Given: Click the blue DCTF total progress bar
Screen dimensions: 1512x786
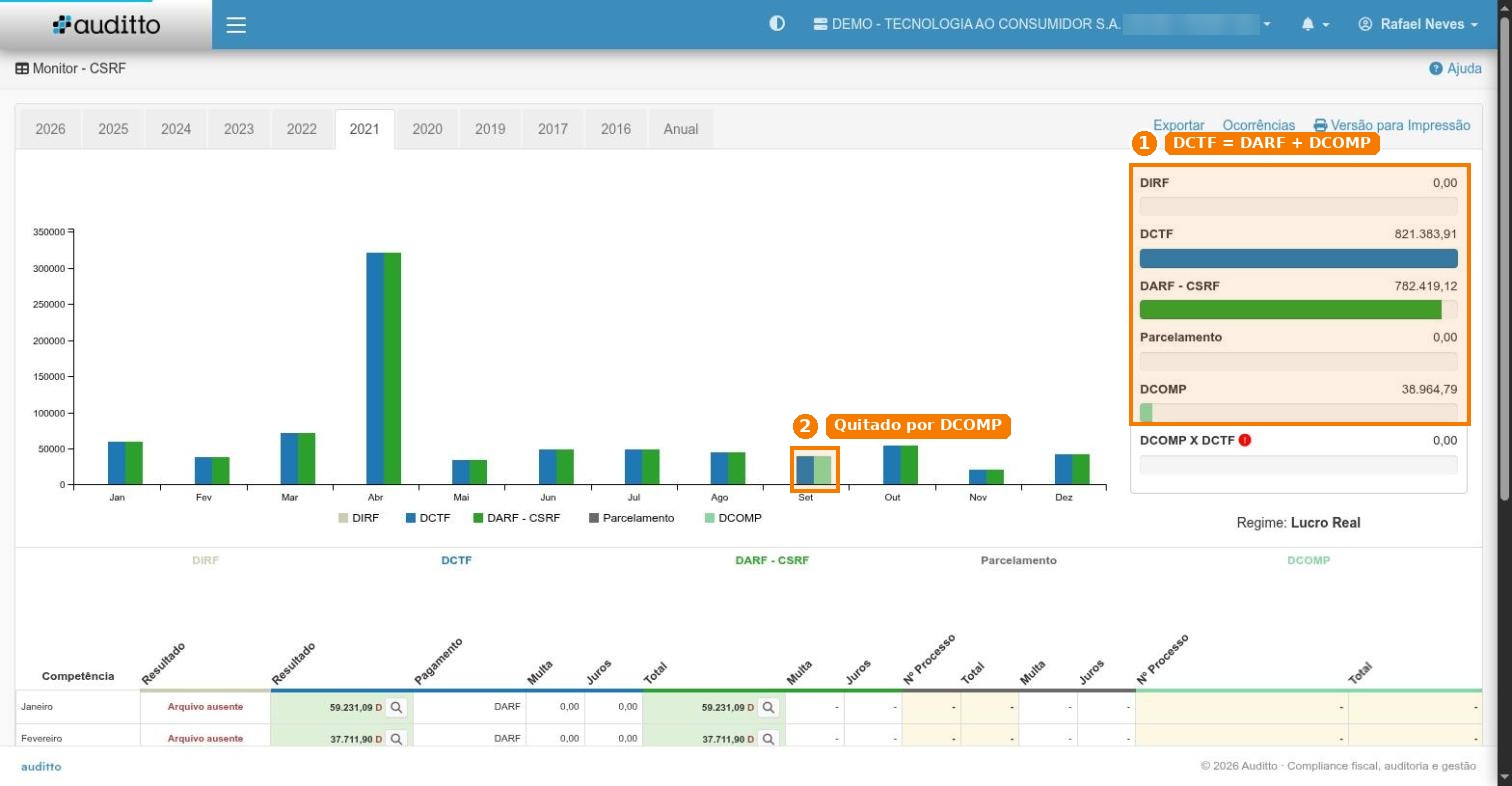Looking at the screenshot, I should [x=1299, y=258].
